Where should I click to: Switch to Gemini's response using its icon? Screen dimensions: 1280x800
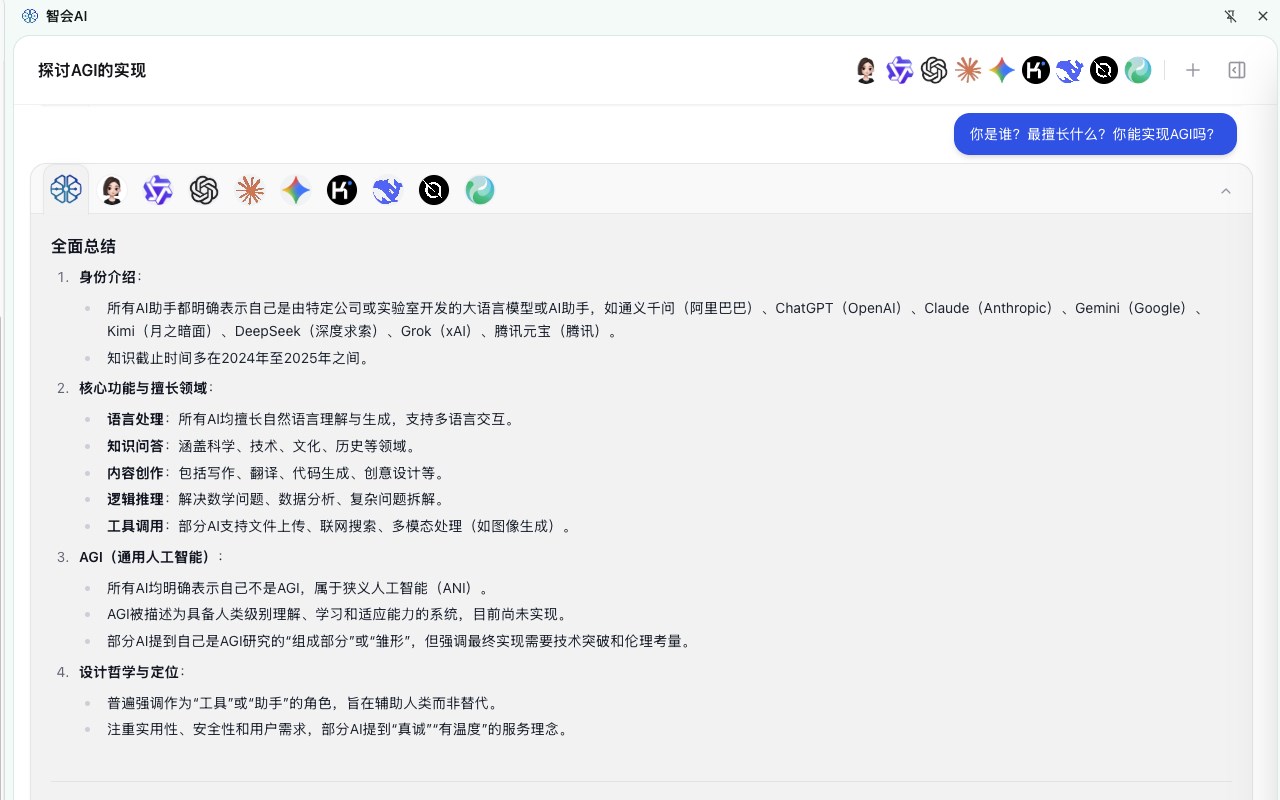tap(296, 190)
